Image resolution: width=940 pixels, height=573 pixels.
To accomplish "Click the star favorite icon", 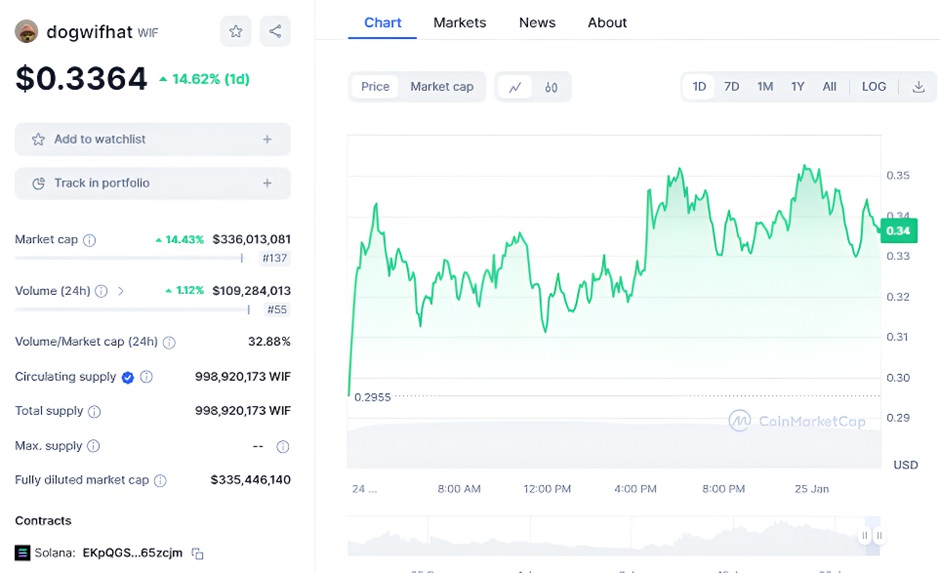I will (x=236, y=31).
